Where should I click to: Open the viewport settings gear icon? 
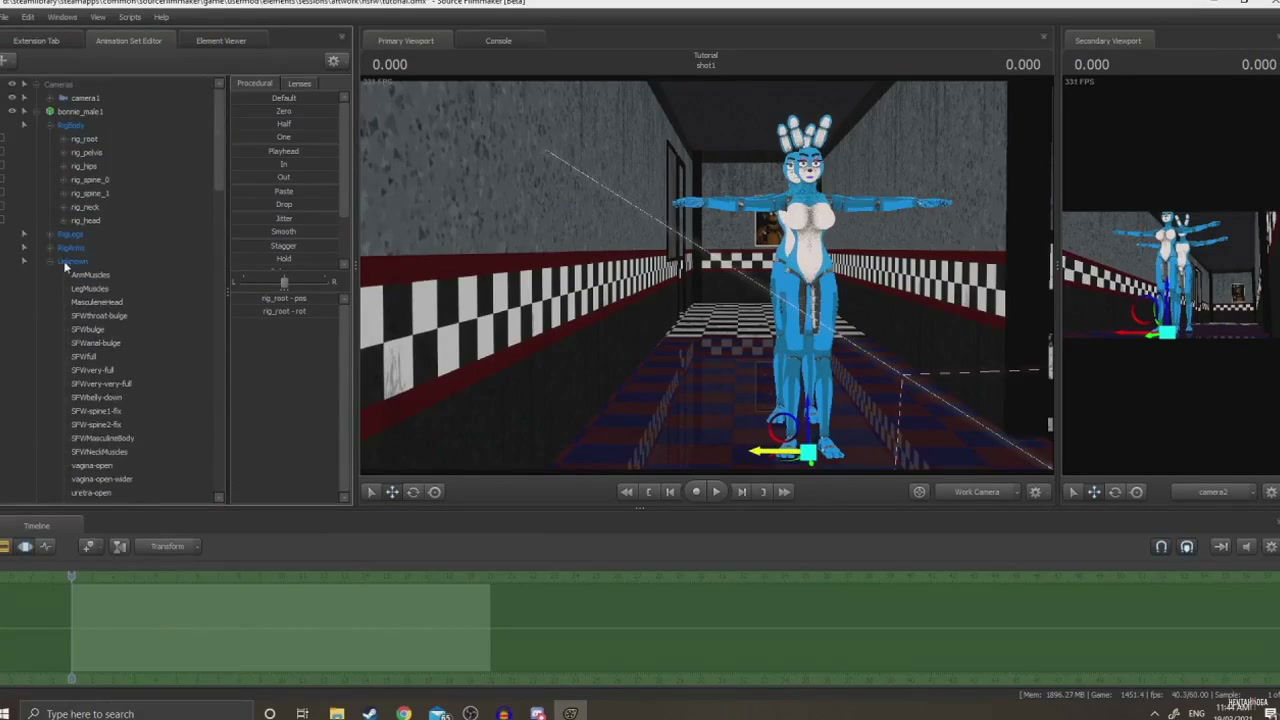[1035, 491]
